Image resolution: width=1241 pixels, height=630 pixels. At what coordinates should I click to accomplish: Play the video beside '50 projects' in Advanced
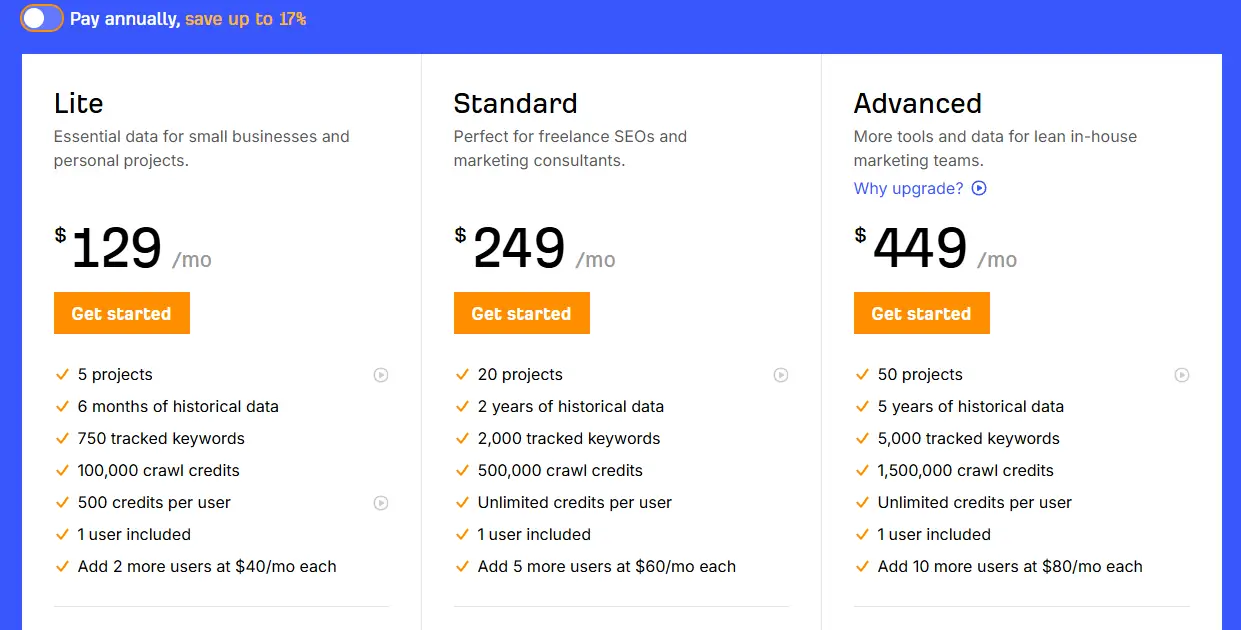[1182, 375]
